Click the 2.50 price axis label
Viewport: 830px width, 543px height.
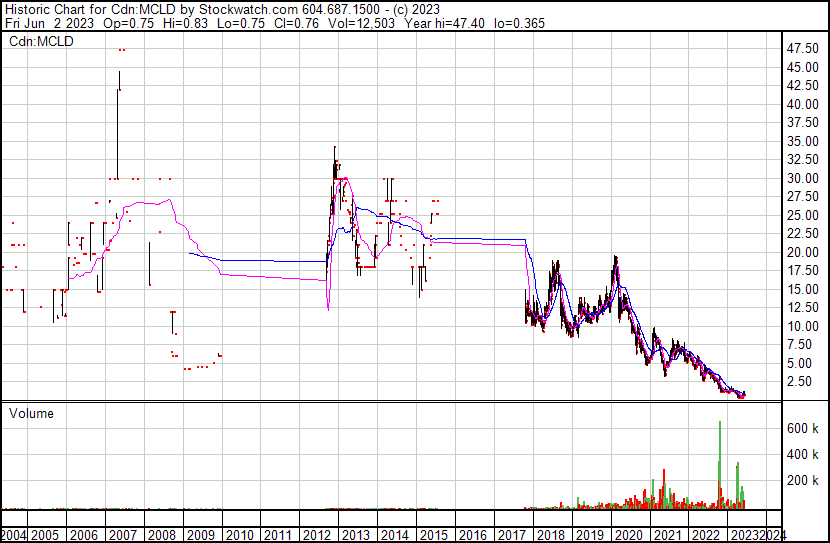799,382
